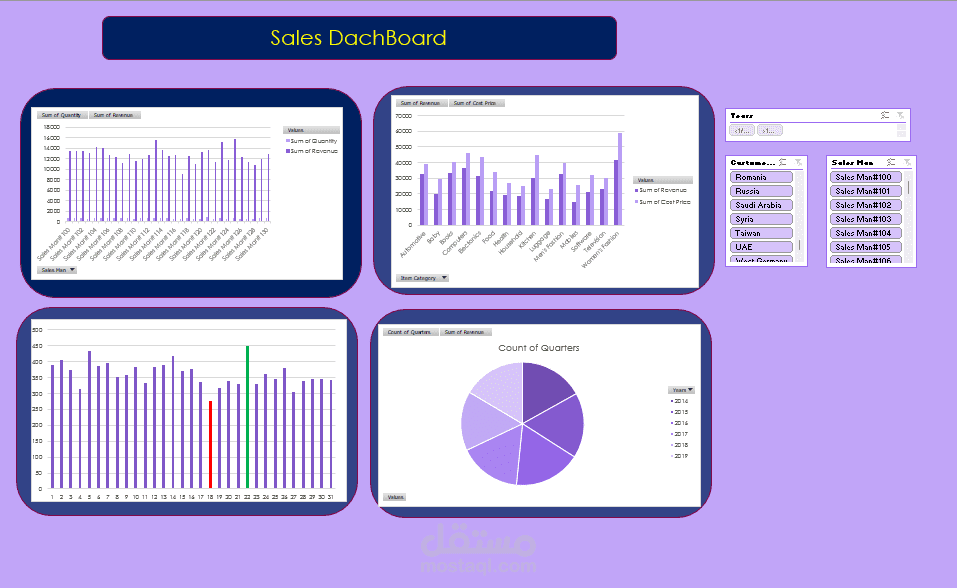Open the Sales Man dropdown on the quantity chart
The image size is (957, 588).
(x=55, y=269)
